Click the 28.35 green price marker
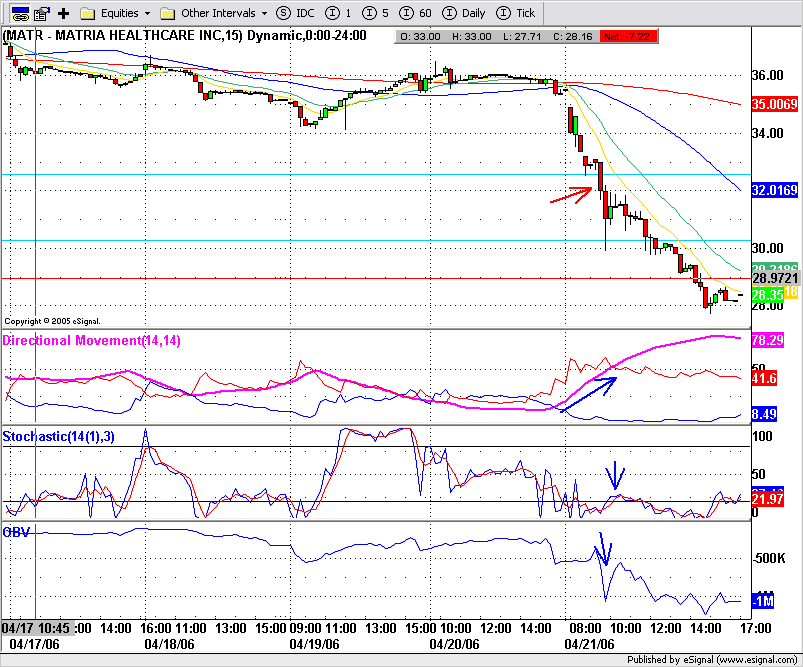The height and width of the screenshot is (667, 803). [768, 295]
